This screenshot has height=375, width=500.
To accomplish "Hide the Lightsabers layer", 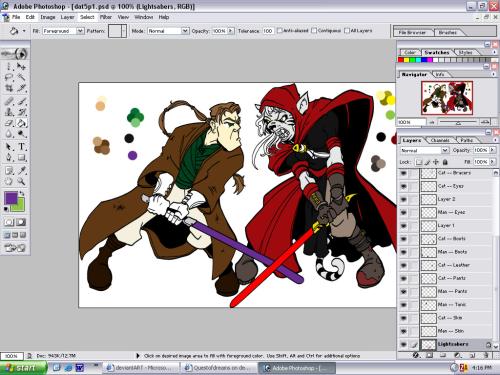I will 404,344.
